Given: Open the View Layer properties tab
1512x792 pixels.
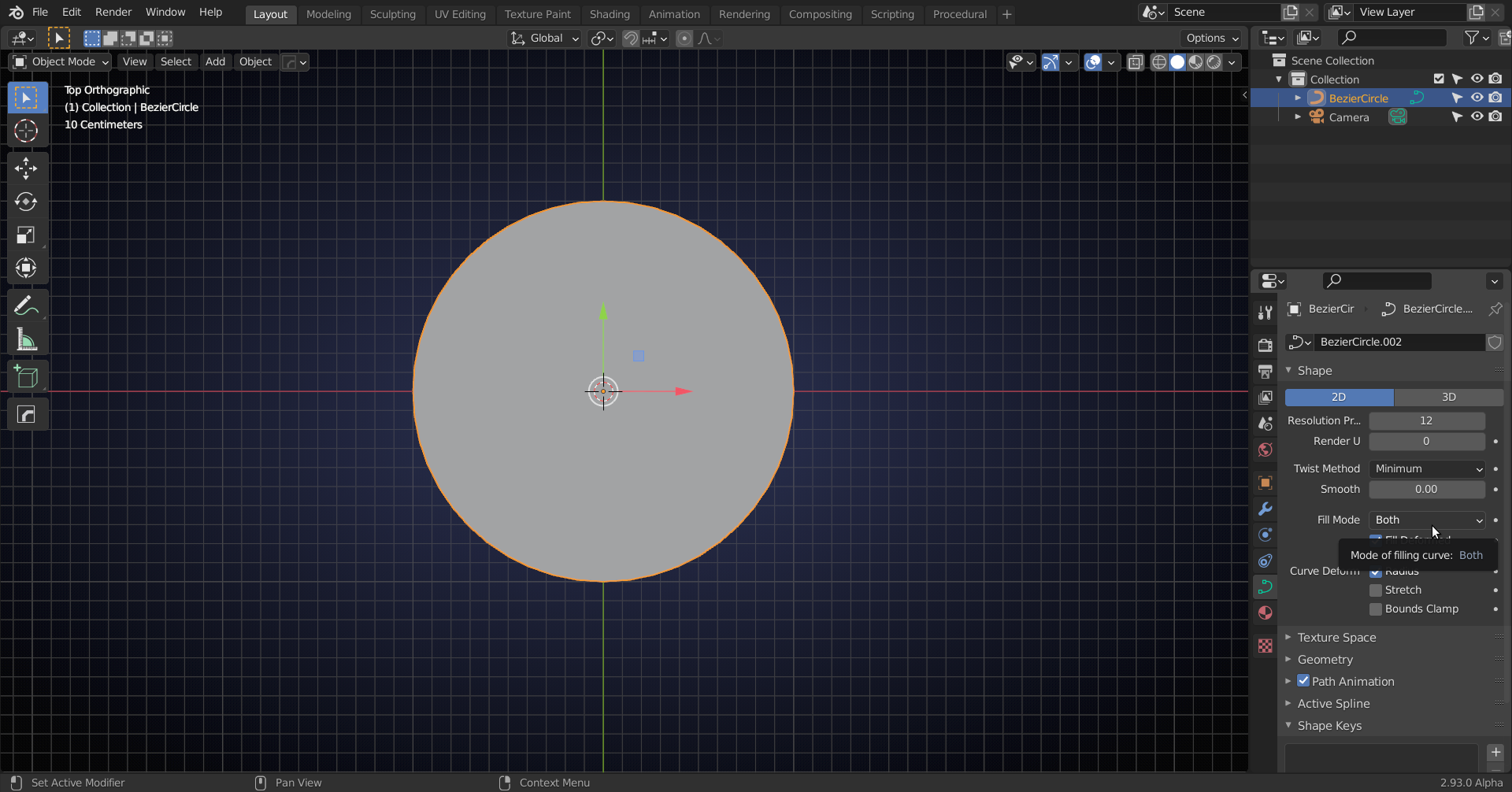Looking at the screenshot, I should [1266, 397].
